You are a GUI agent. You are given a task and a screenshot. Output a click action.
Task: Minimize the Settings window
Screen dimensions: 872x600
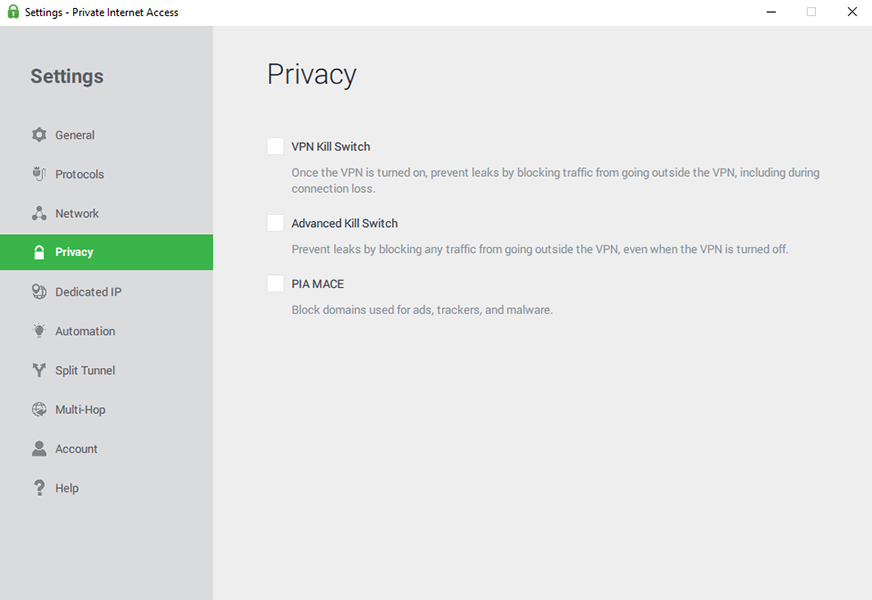point(772,12)
